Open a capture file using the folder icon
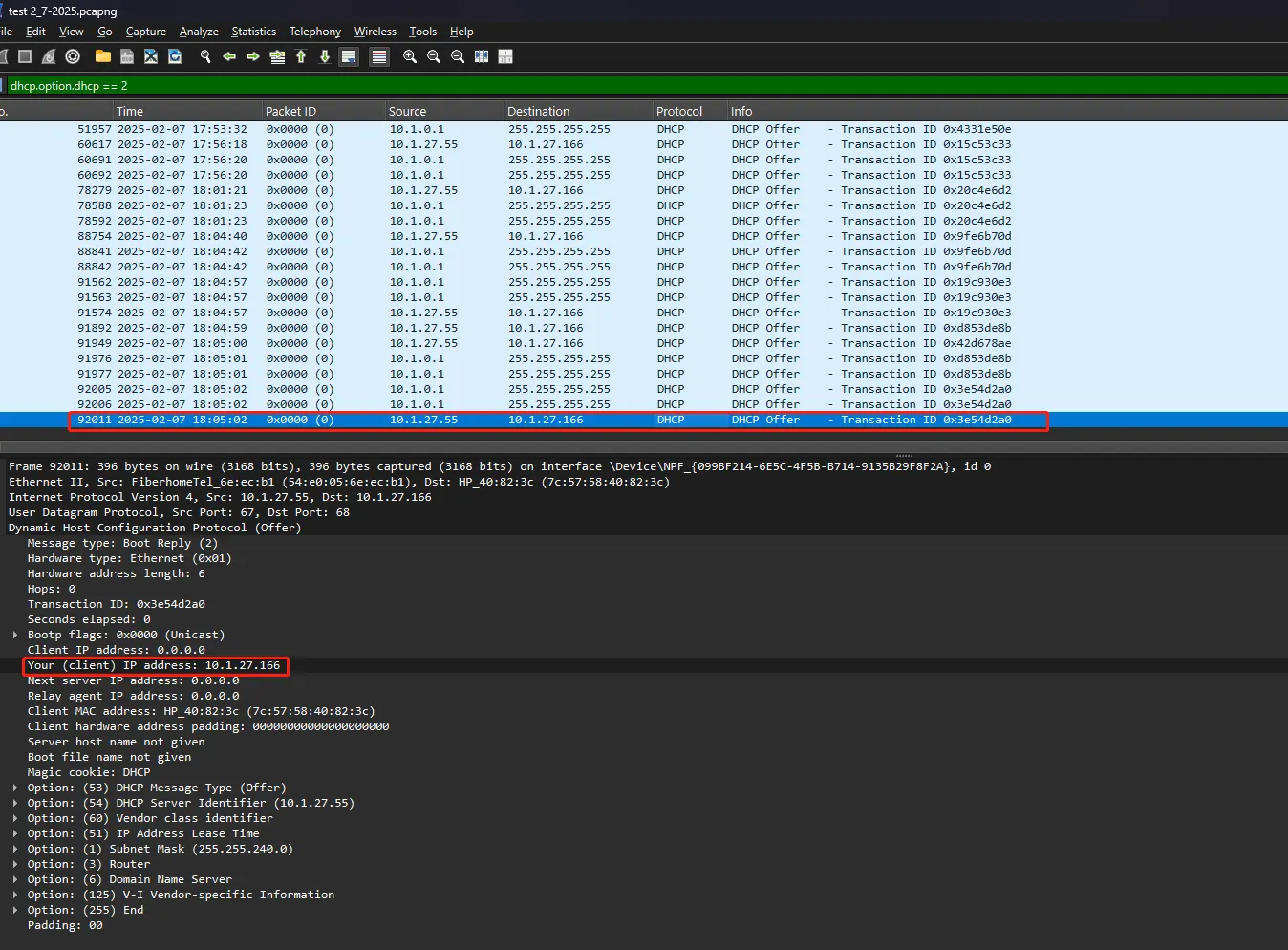The width and height of the screenshot is (1288, 950). point(102,56)
